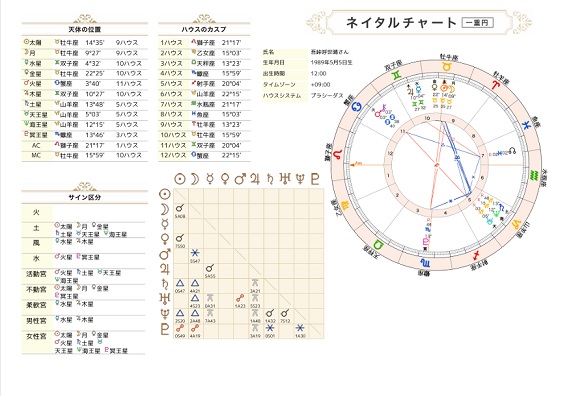Click the 11ハウス cell in the Mars row

pos(129,84)
